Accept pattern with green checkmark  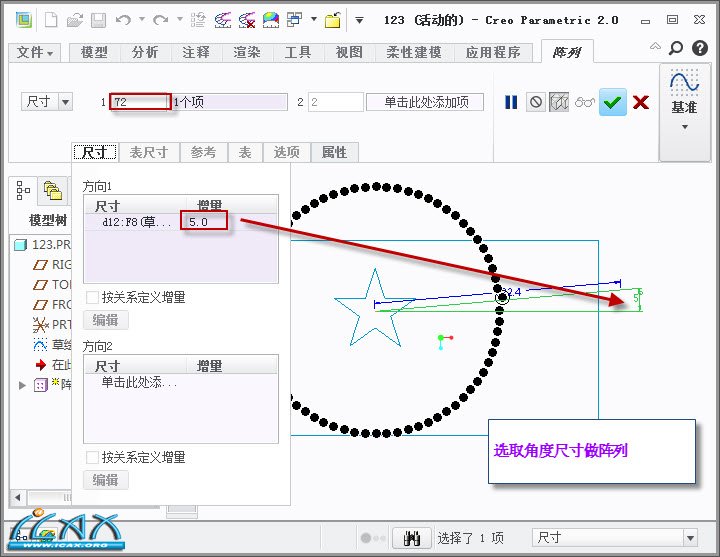click(x=613, y=102)
